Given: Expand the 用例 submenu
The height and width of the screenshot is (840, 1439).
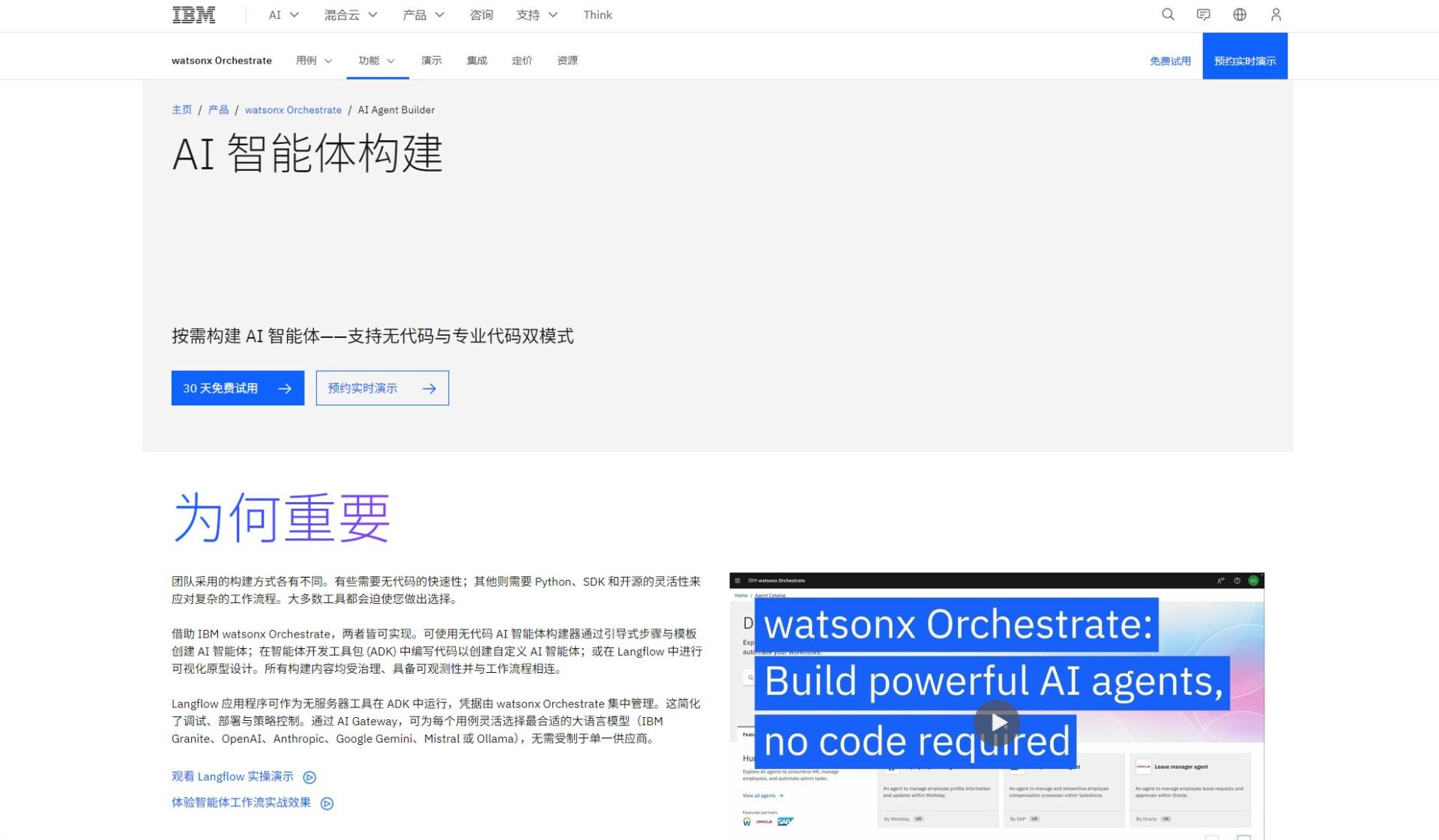Looking at the screenshot, I should click(x=313, y=61).
